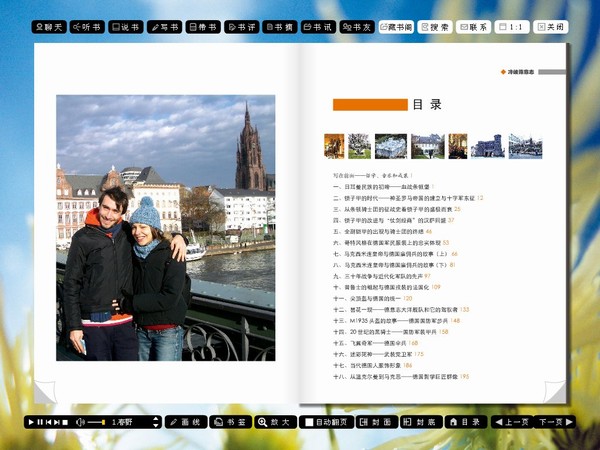
Task: Click the 写书 write-book pencil button
Action: coord(165,27)
